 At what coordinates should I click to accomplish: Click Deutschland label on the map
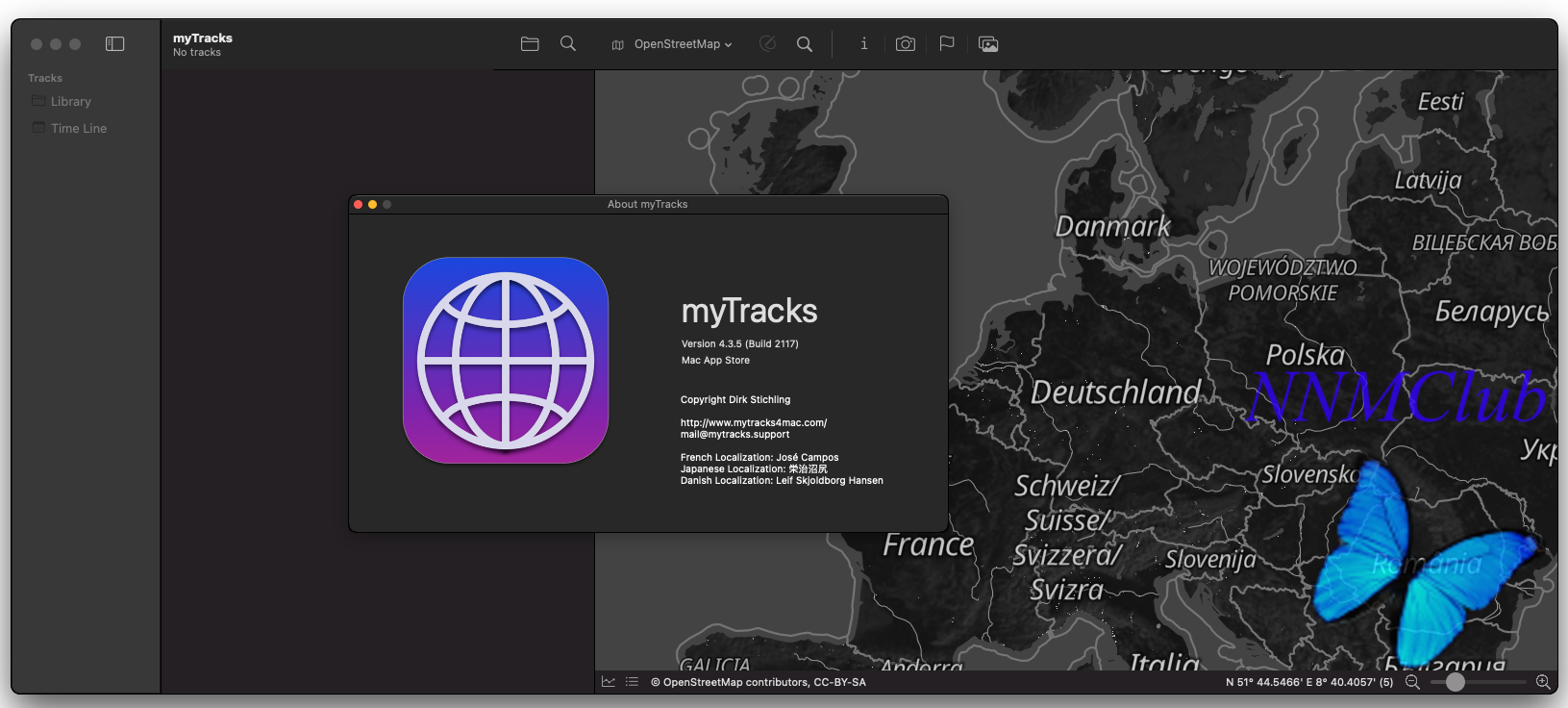1116,392
